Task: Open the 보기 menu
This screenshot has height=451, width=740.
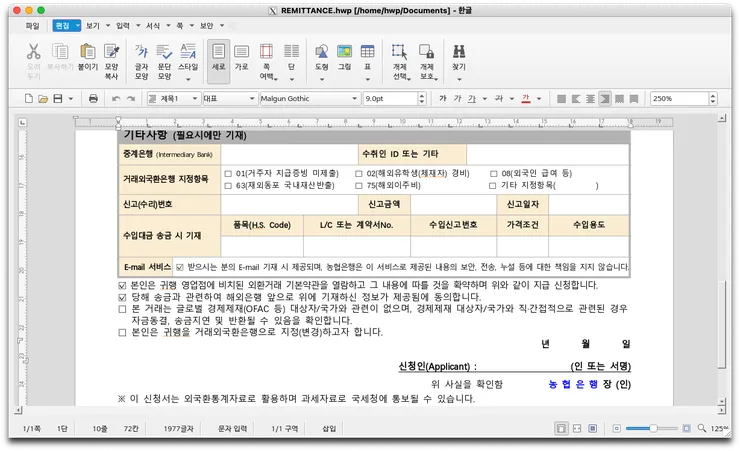Action: 93,25
